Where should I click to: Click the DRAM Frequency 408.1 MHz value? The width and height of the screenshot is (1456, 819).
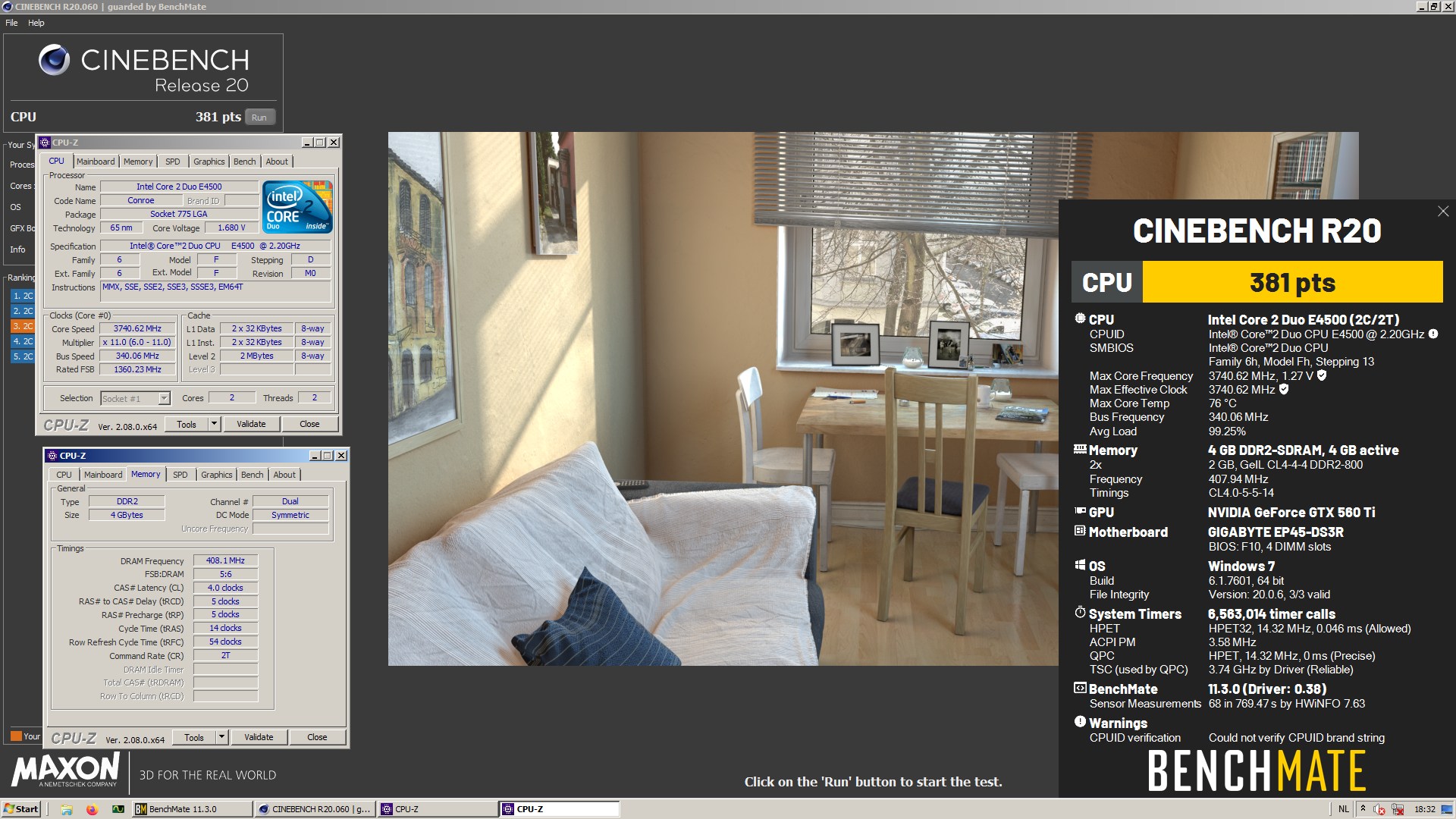pos(225,560)
